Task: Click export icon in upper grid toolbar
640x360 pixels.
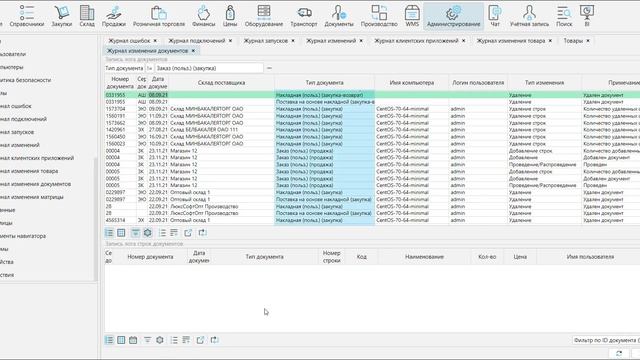Action: (188, 233)
